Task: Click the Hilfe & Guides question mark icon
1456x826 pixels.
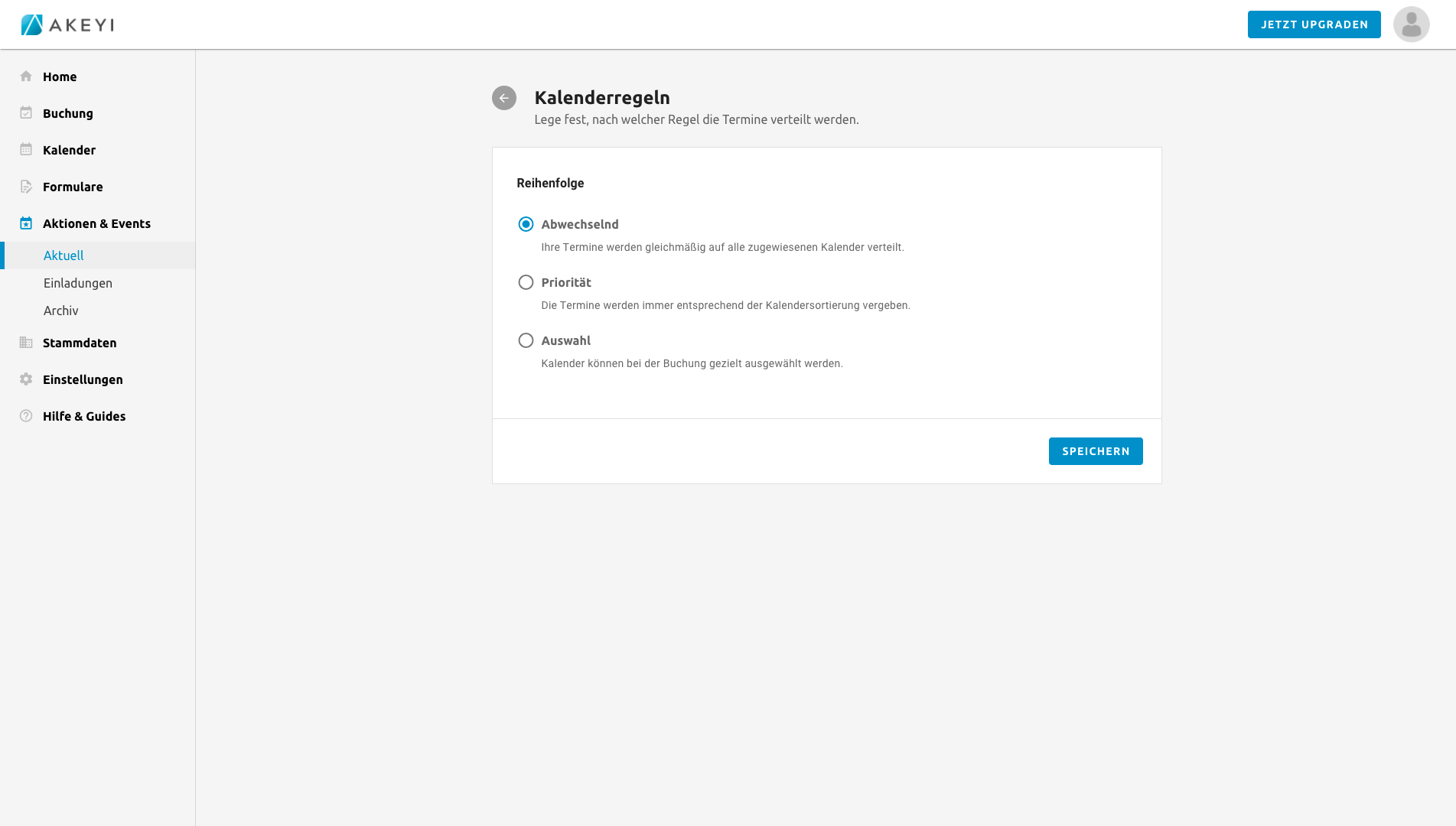Action: pos(26,416)
